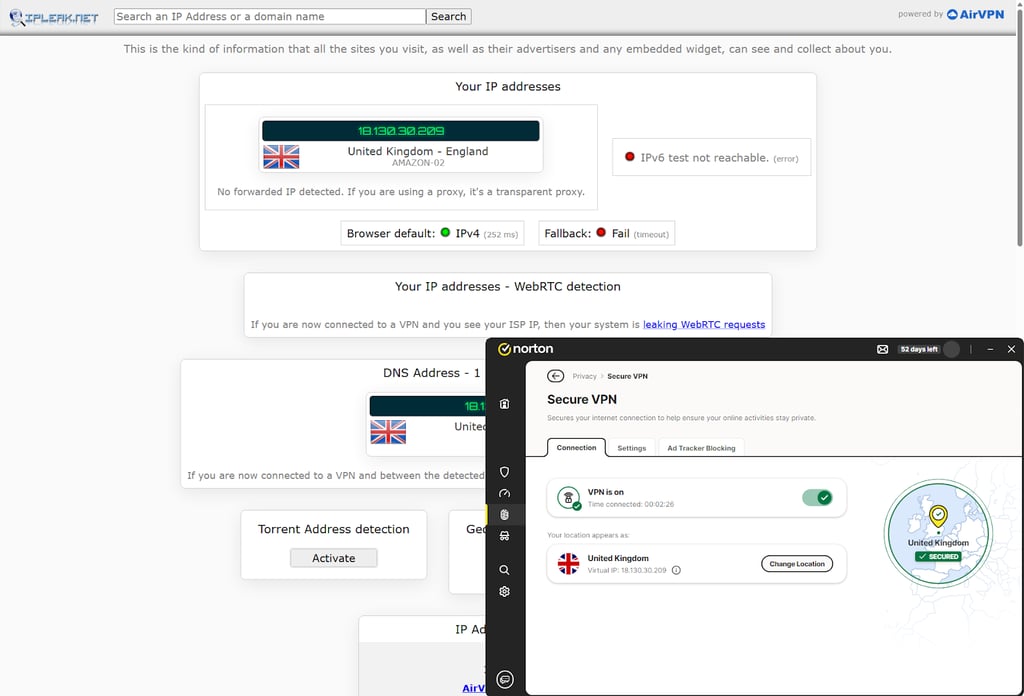Open the leaking WebRTC requests link
Screen dimensions: 1024x696
[704, 324]
